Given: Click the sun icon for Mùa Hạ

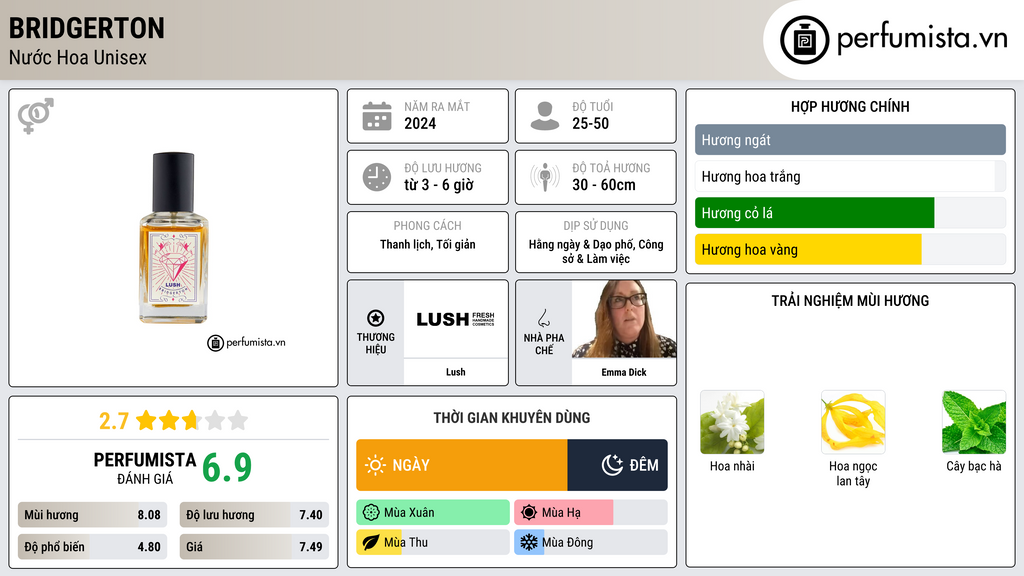Looking at the screenshot, I should (529, 513).
